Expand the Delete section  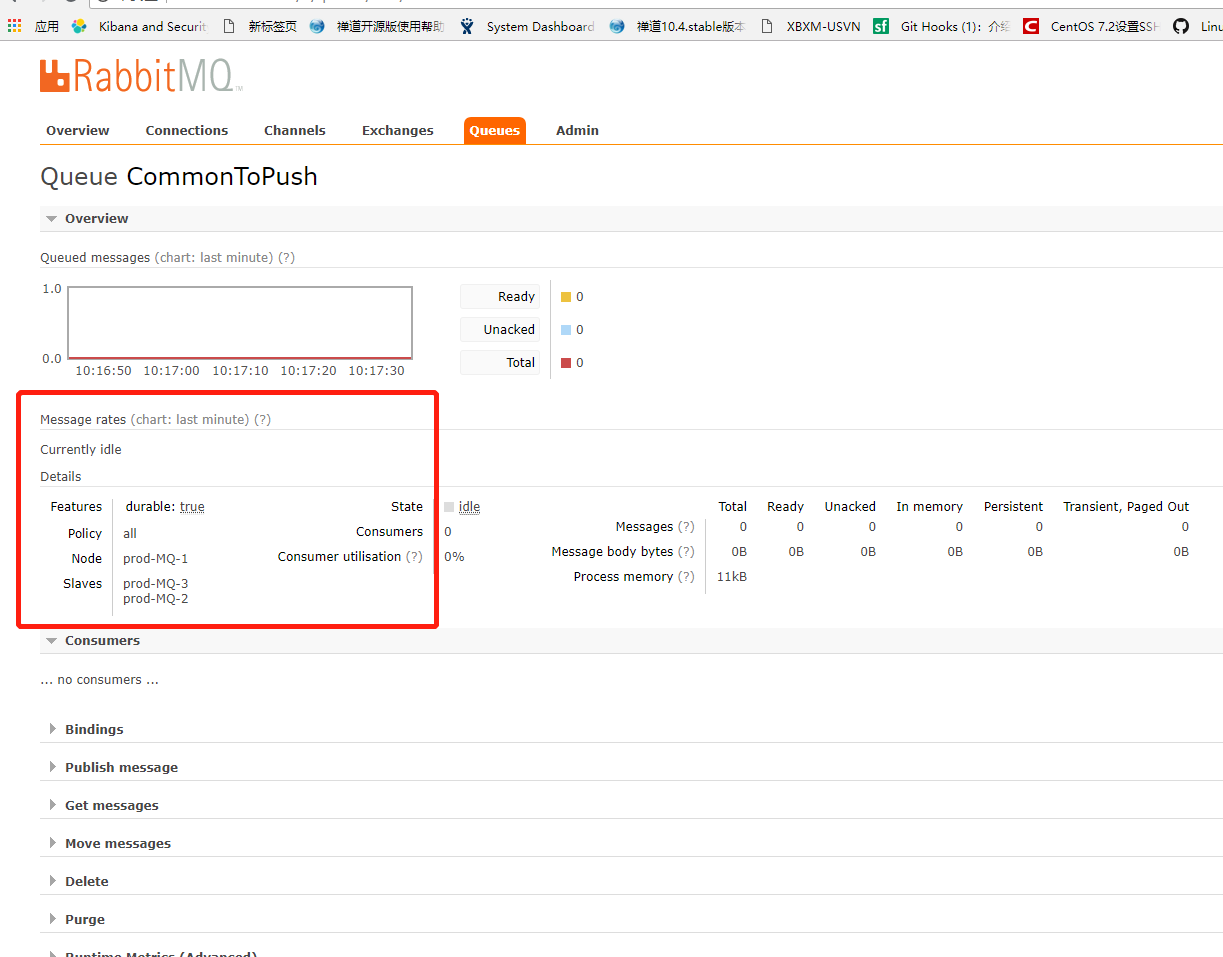pos(86,881)
